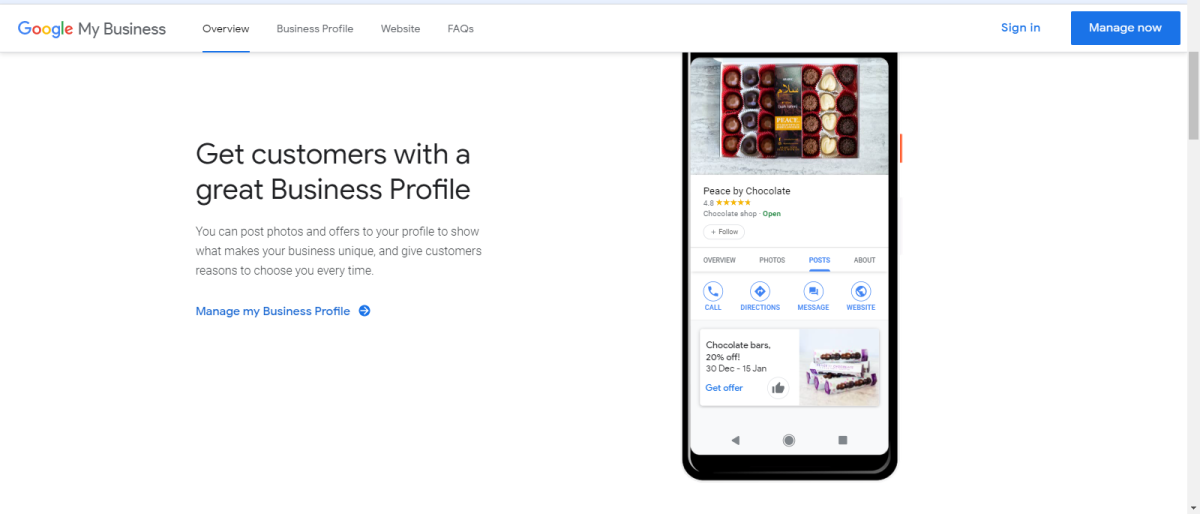
Task: Click the Manage now button
Action: (x=1125, y=28)
